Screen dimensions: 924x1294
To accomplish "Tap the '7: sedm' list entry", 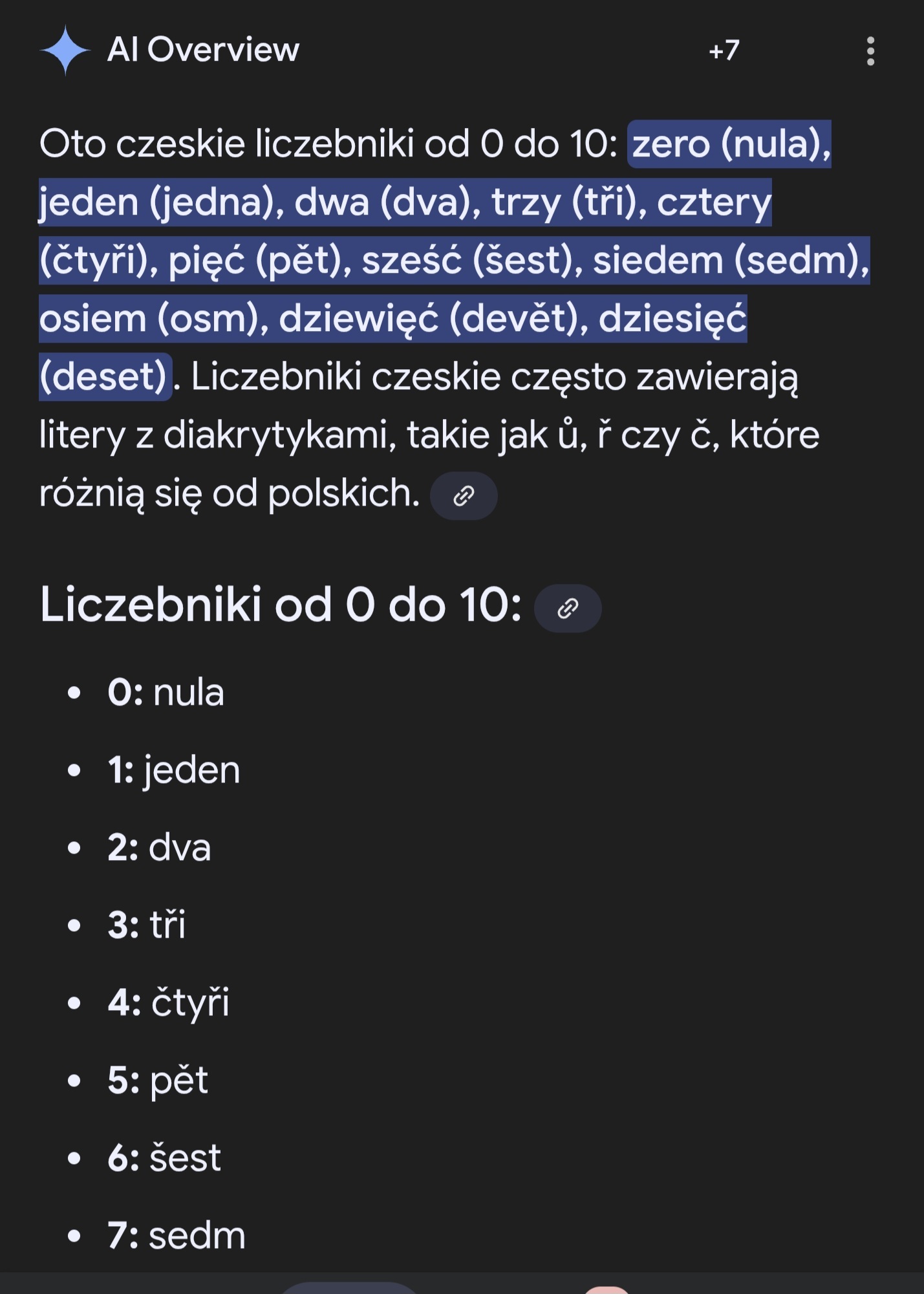I will 177,1236.
